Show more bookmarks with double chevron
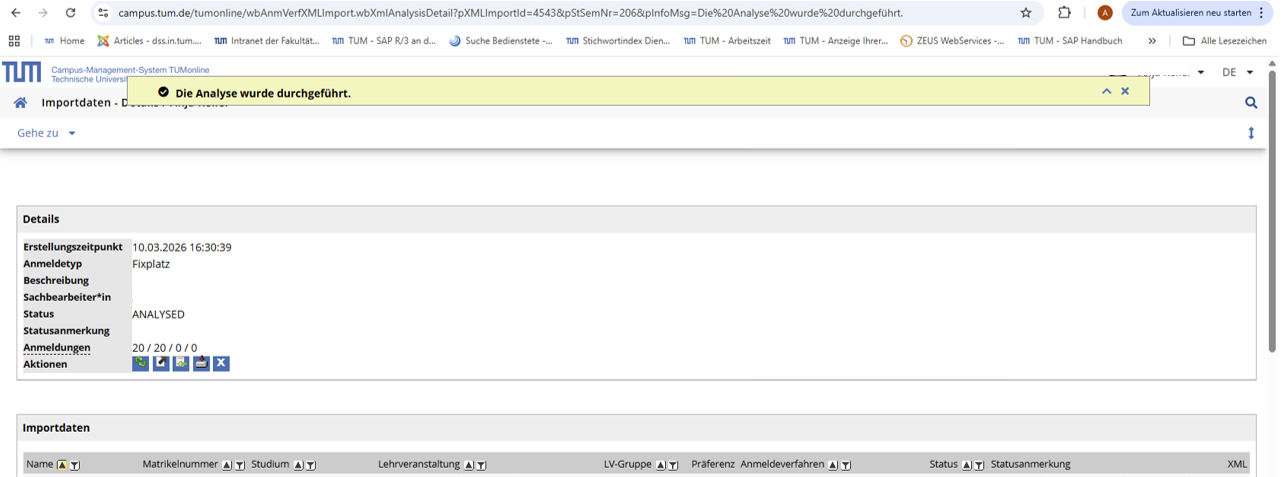 (1152, 41)
